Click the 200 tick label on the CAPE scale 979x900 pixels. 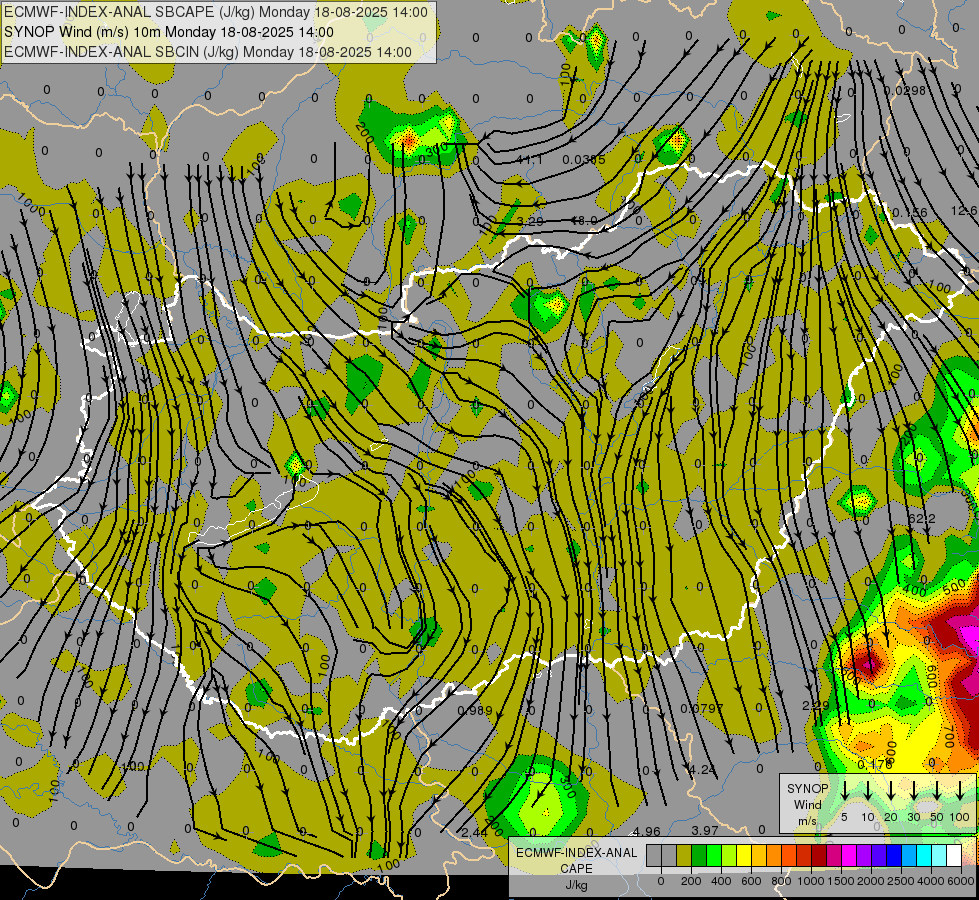coord(691,881)
